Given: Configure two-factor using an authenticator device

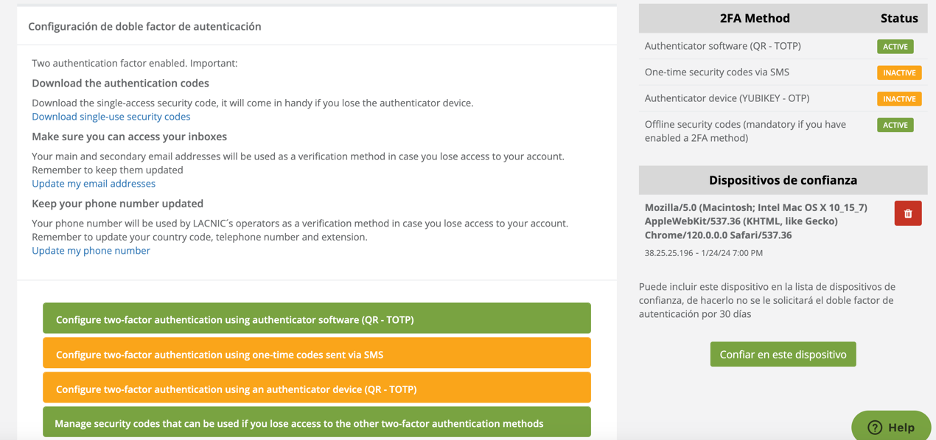Looking at the screenshot, I should (316, 388).
